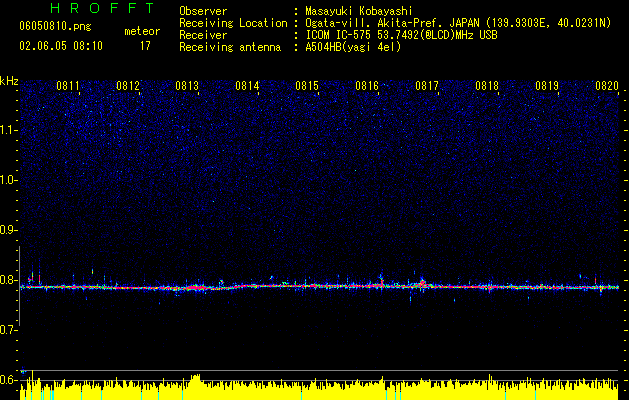Click the Observer field label
Image resolution: width=629 pixels, height=400 pixels.
tap(203, 11)
